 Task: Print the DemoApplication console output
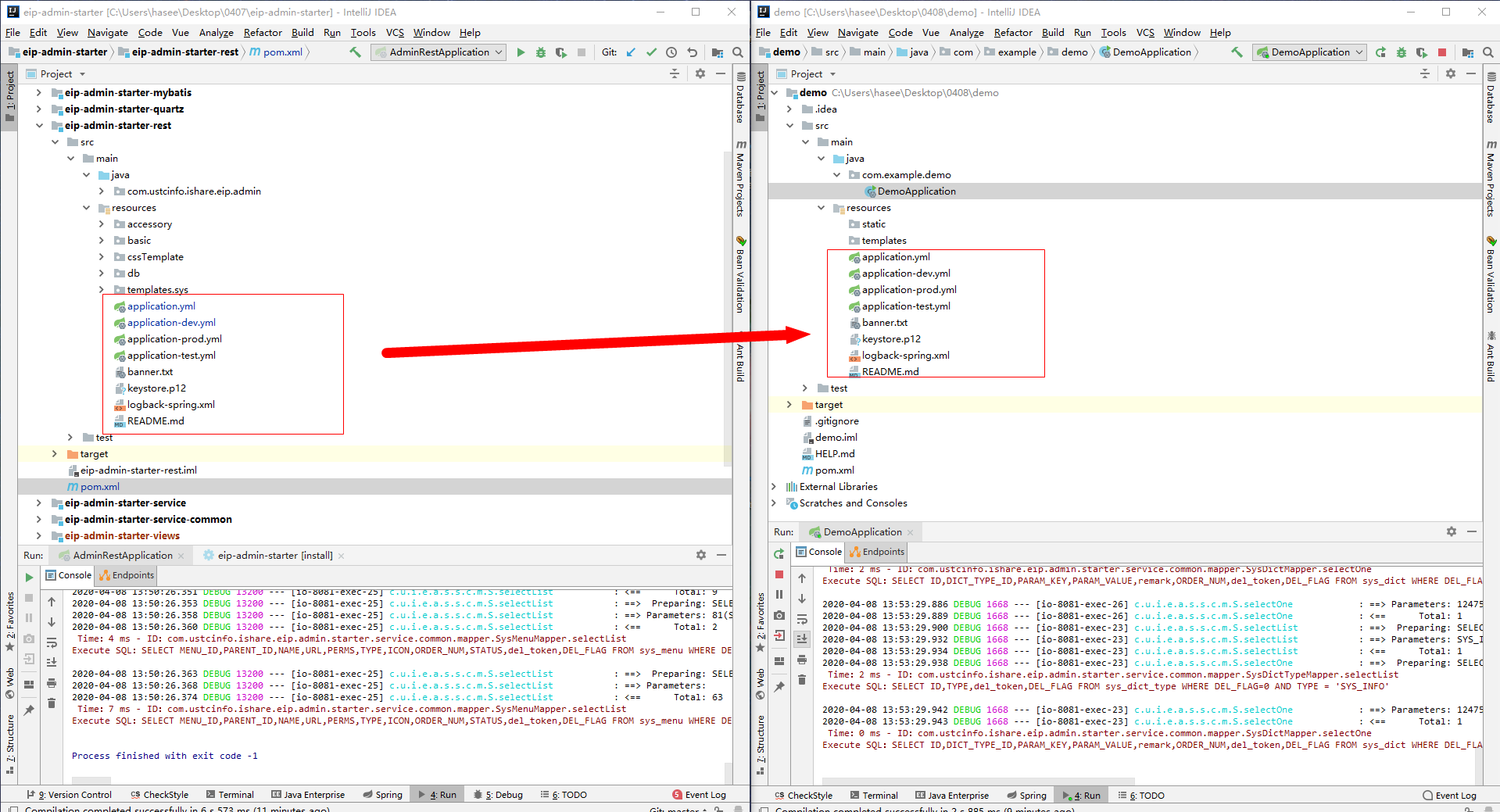point(802,660)
